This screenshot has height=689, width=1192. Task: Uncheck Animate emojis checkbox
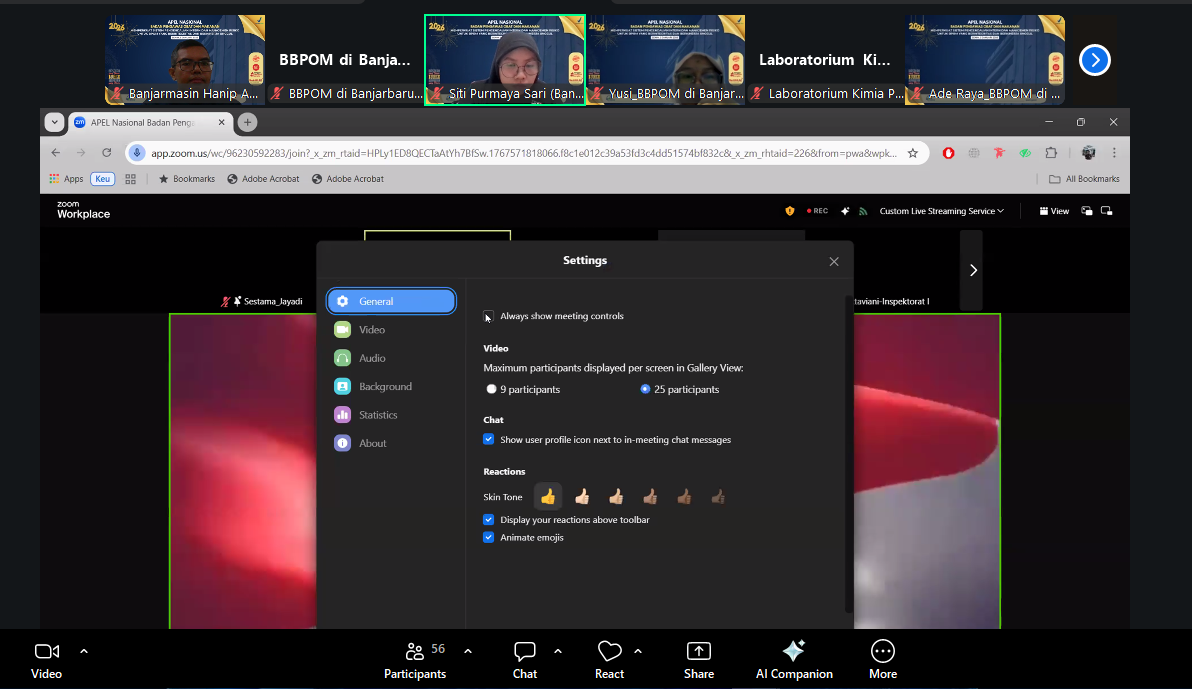click(489, 537)
